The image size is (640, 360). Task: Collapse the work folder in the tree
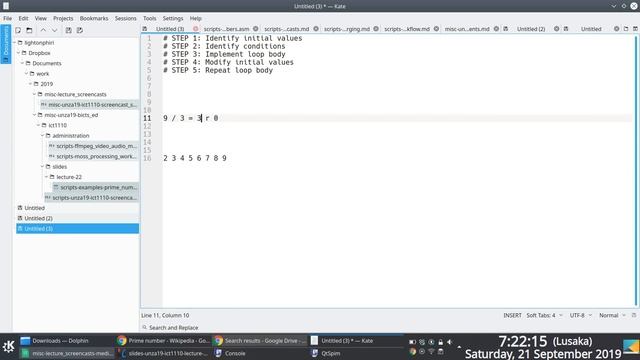(x=26, y=73)
